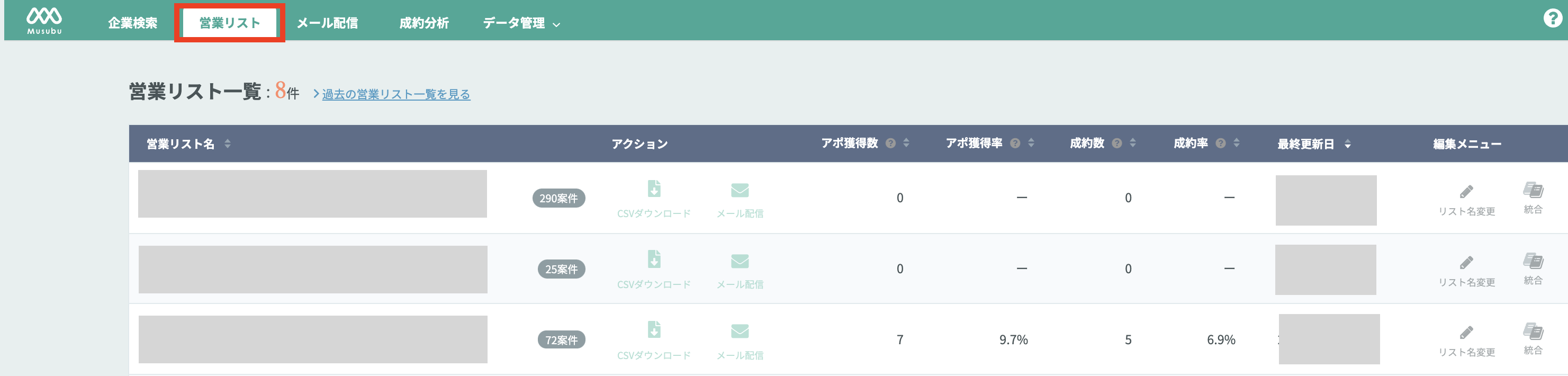
Task: Open the help question mark icon
Action: tap(1552, 19)
